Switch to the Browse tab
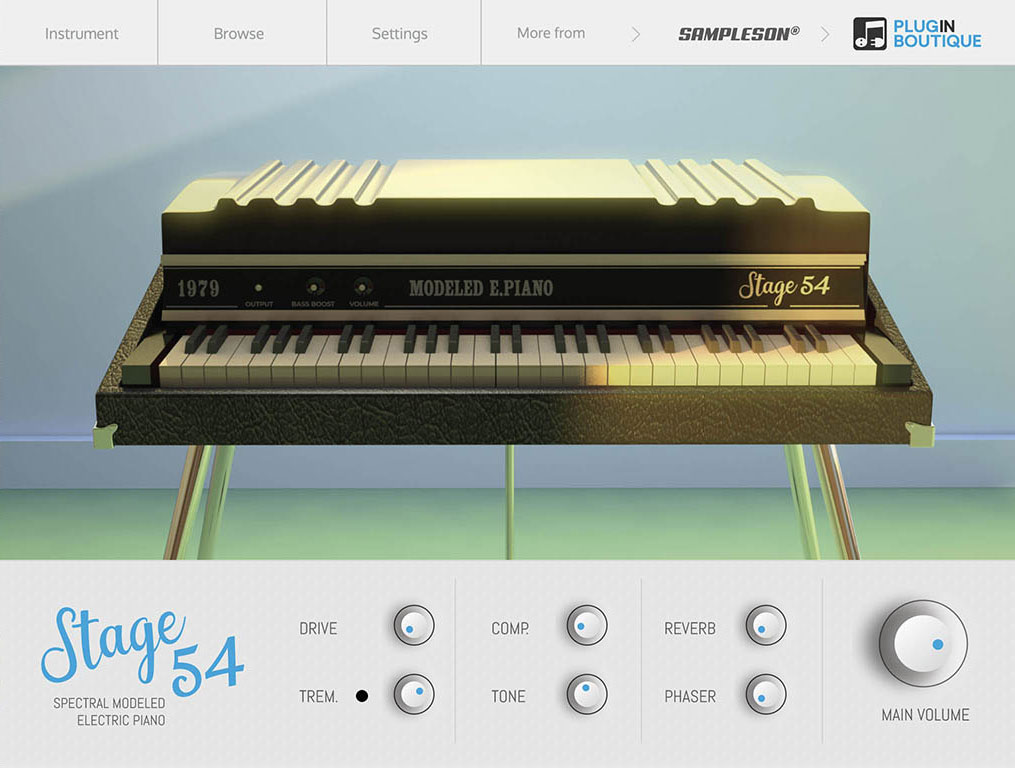1015x768 pixels. click(239, 33)
